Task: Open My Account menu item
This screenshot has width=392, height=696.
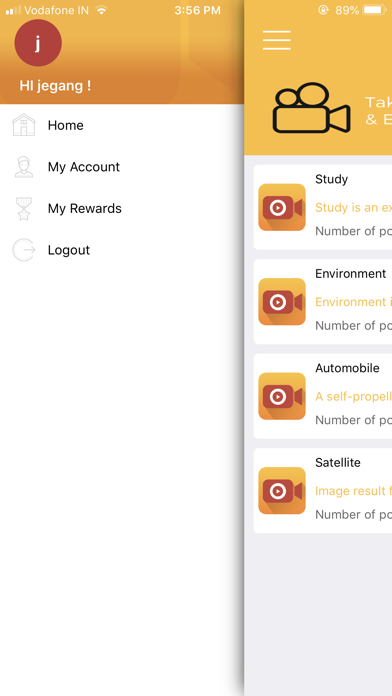Action: 122,167
